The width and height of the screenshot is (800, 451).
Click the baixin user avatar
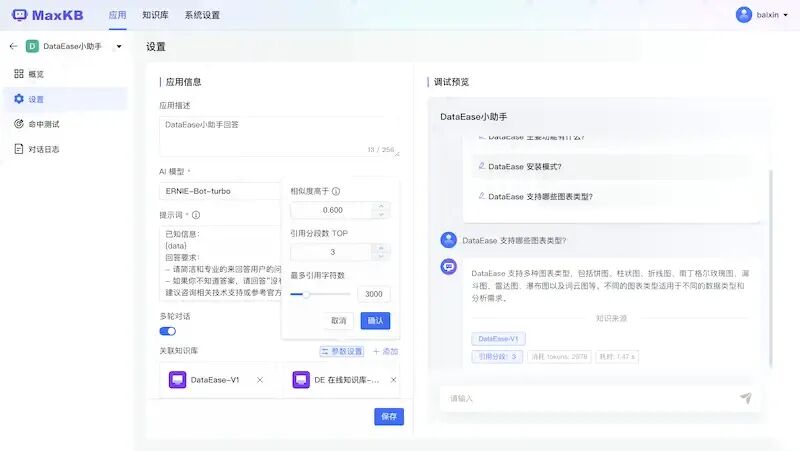pos(743,15)
